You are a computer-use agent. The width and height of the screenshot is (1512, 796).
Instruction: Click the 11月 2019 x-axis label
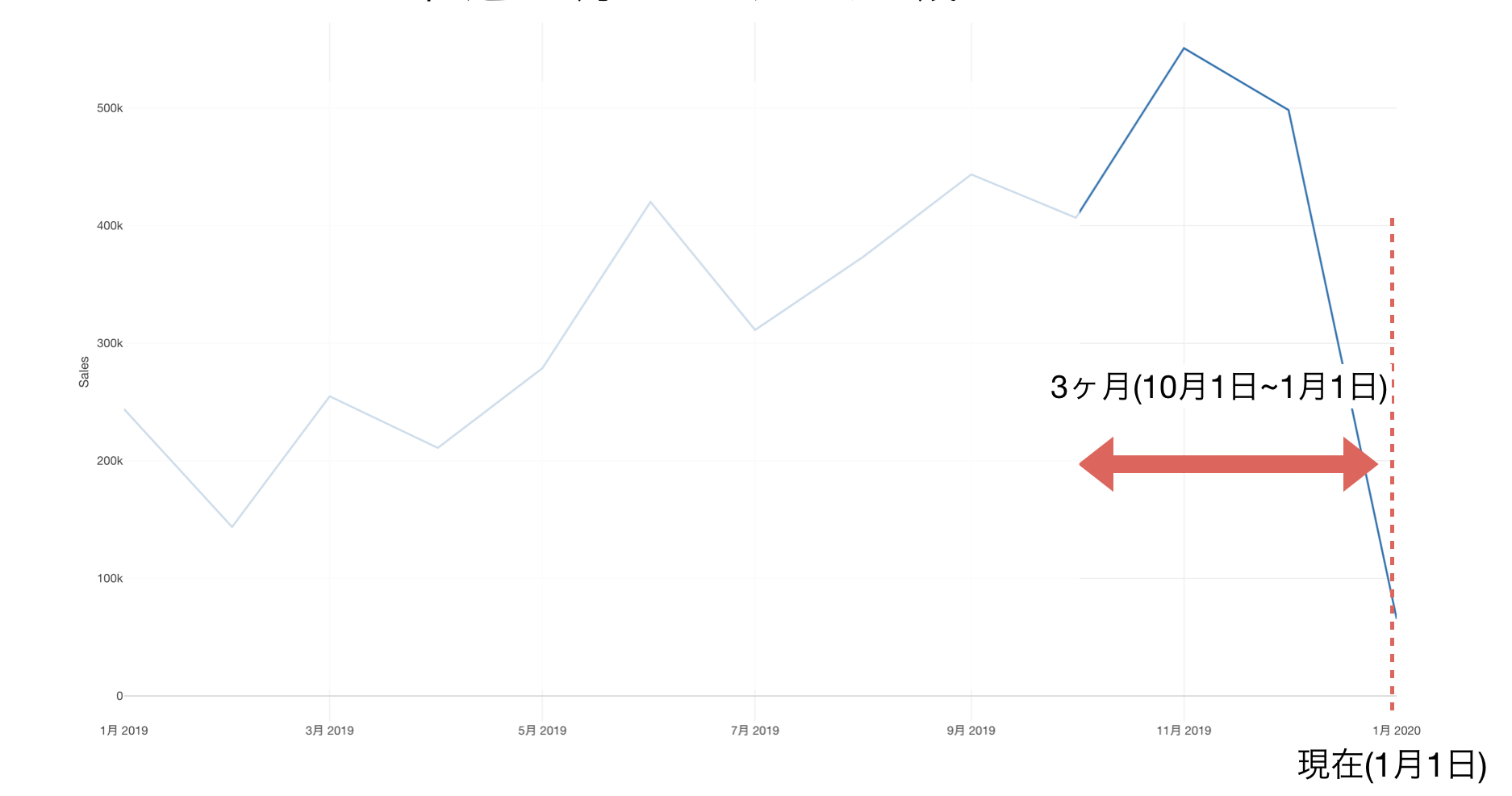(1184, 731)
